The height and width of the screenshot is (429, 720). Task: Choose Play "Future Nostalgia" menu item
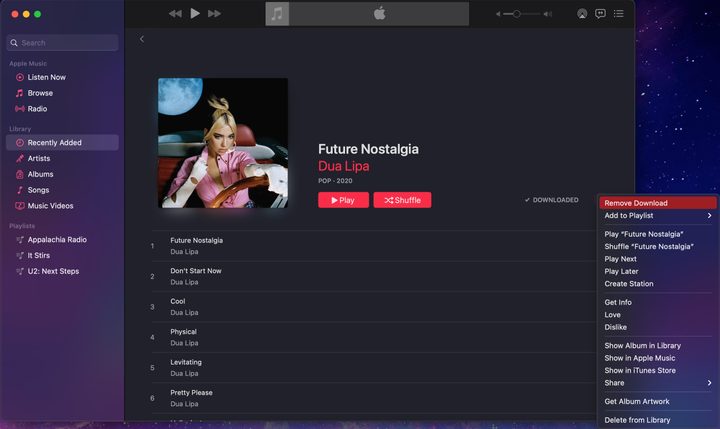pyautogui.click(x=658, y=234)
